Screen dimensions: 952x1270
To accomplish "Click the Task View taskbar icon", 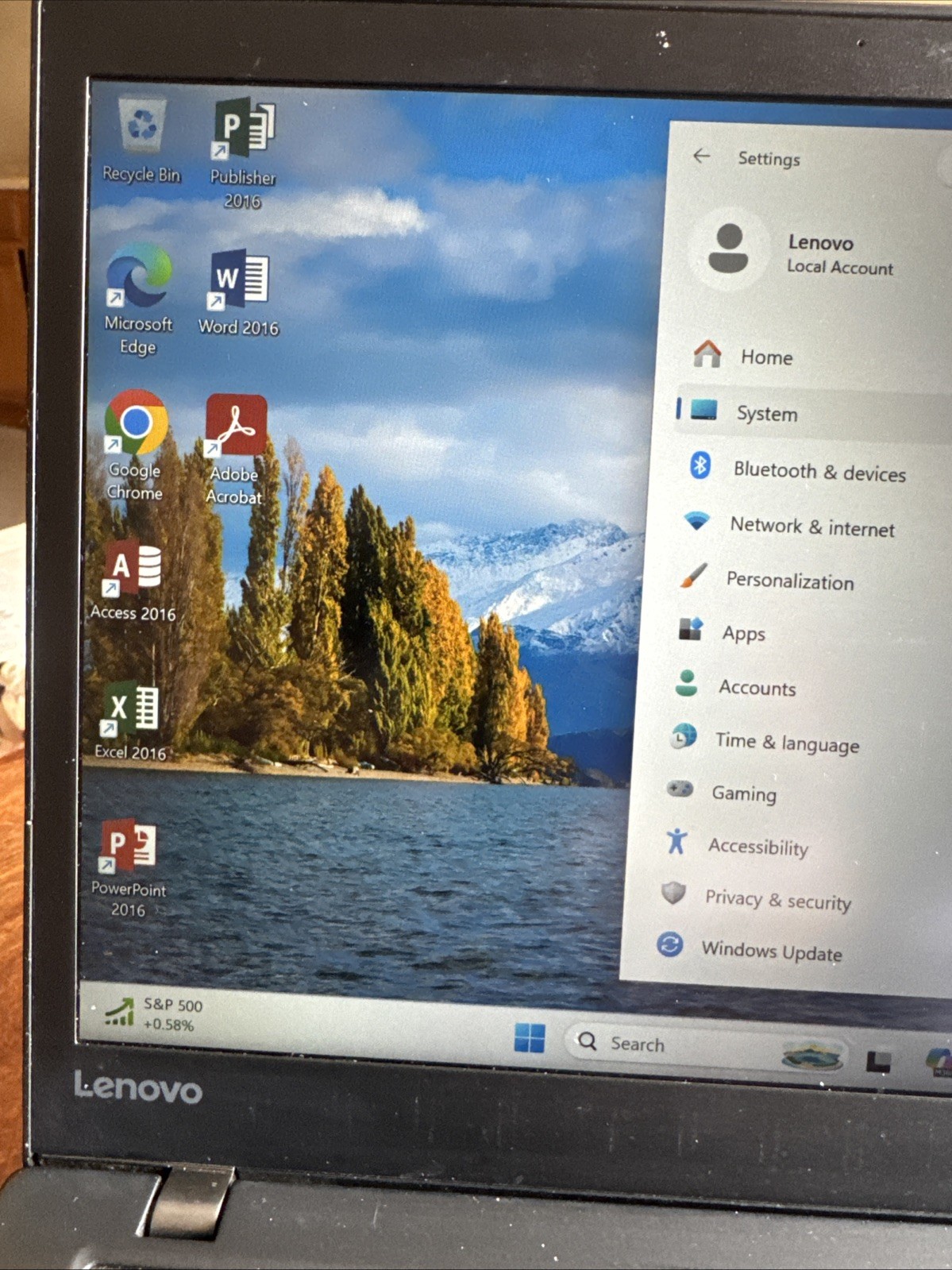I will [878, 1061].
